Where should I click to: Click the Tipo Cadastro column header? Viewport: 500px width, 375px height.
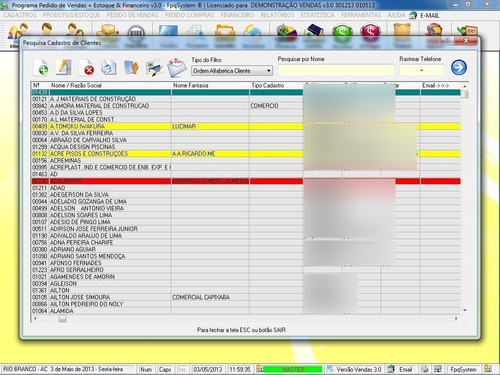point(276,85)
